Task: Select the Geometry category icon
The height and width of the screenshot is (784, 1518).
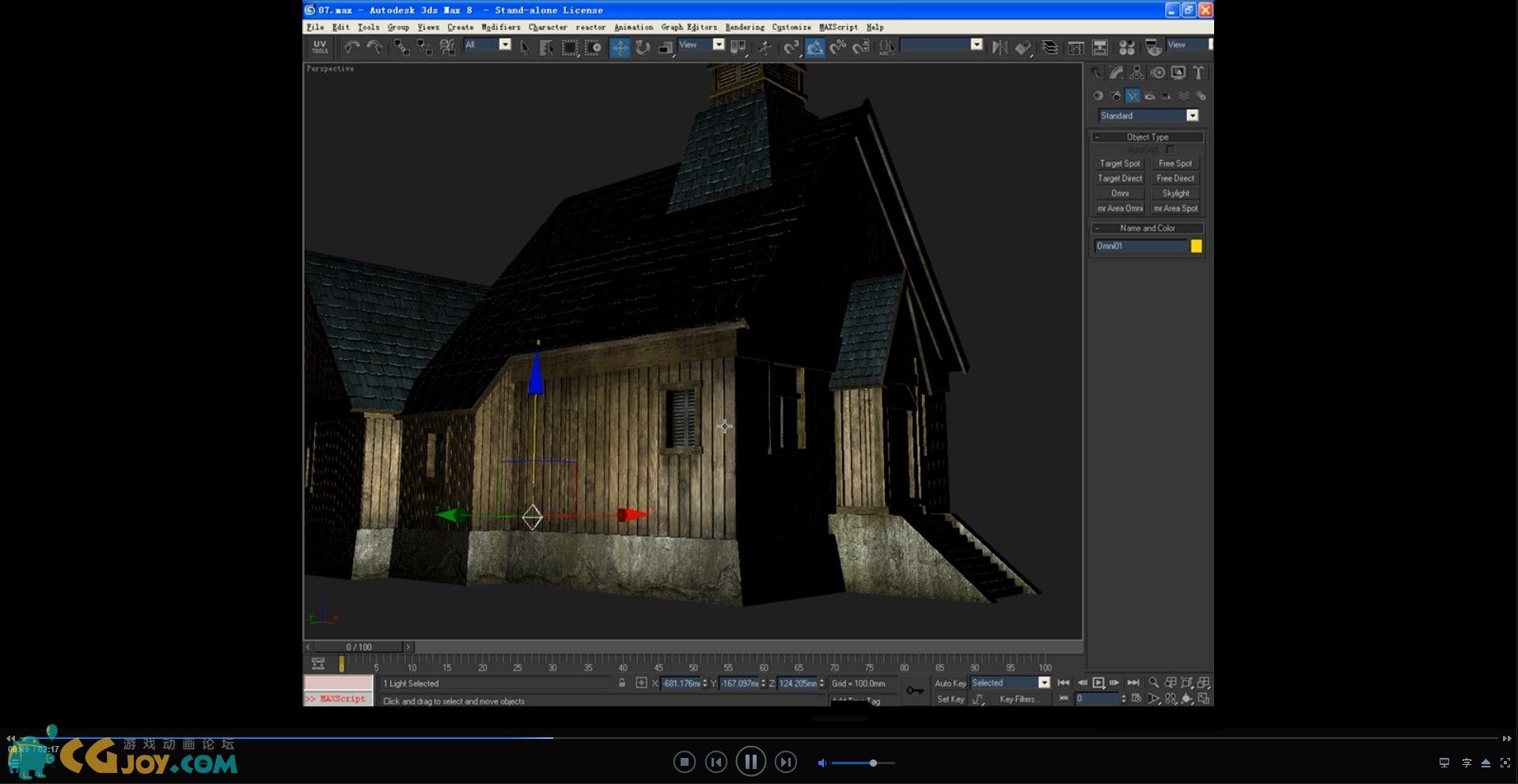Action: (x=1099, y=96)
